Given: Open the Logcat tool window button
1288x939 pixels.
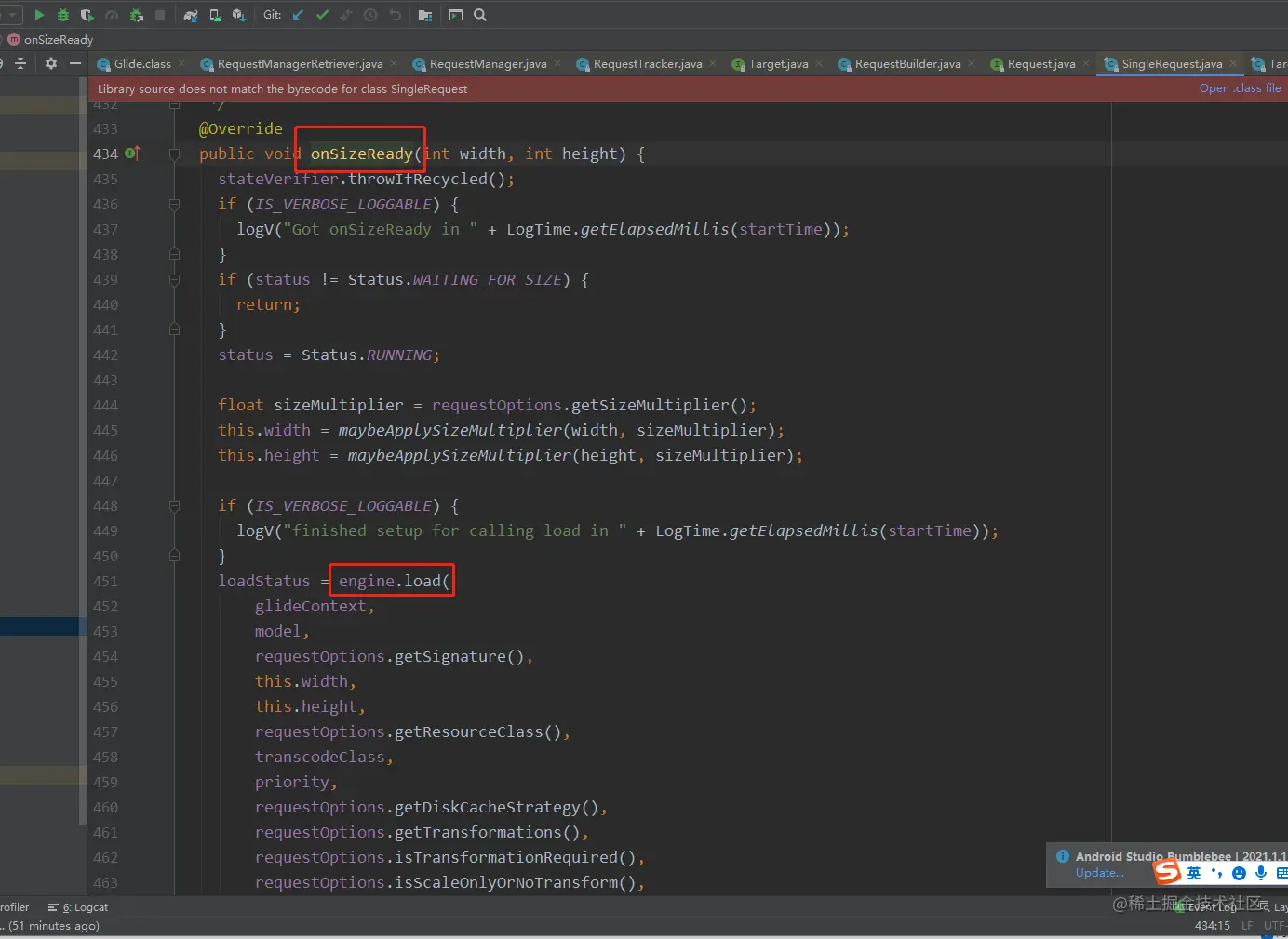Looking at the screenshot, I should tap(79, 907).
